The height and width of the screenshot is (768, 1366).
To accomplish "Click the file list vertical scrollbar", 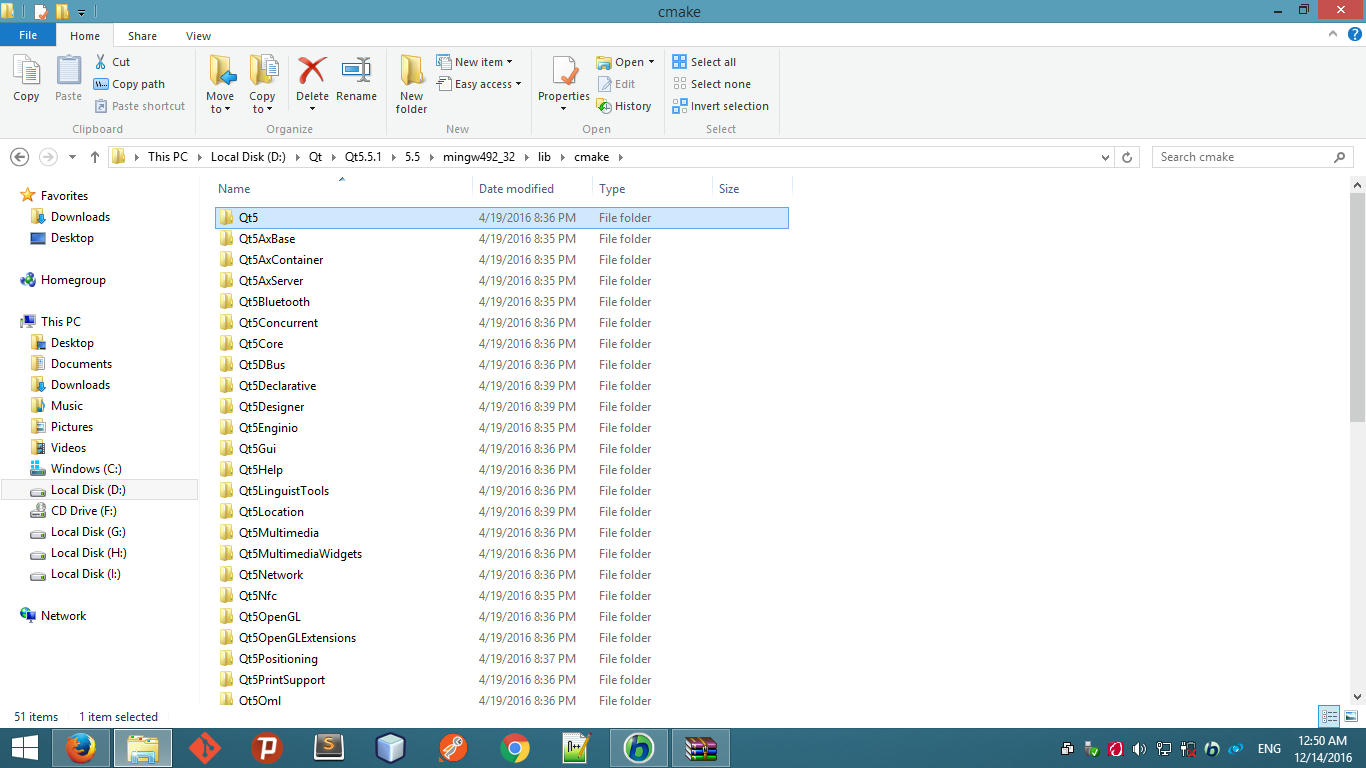I will (x=1357, y=307).
